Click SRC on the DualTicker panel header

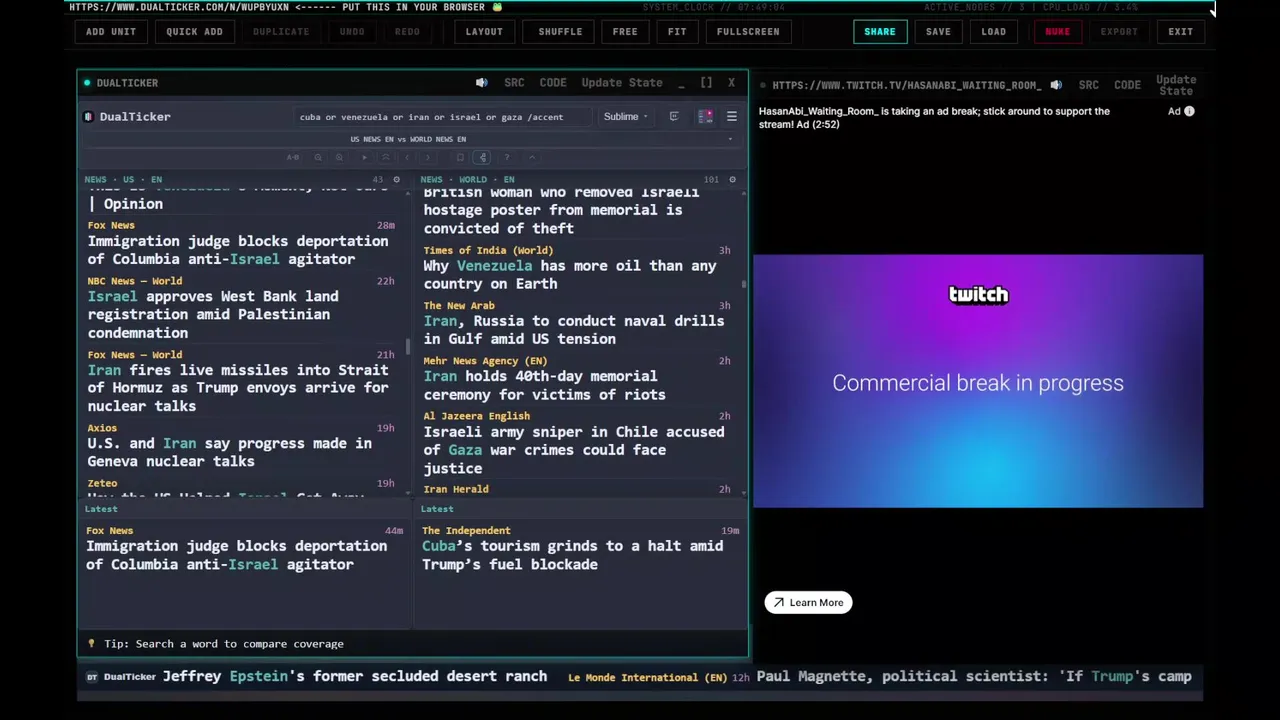click(x=514, y=83)
